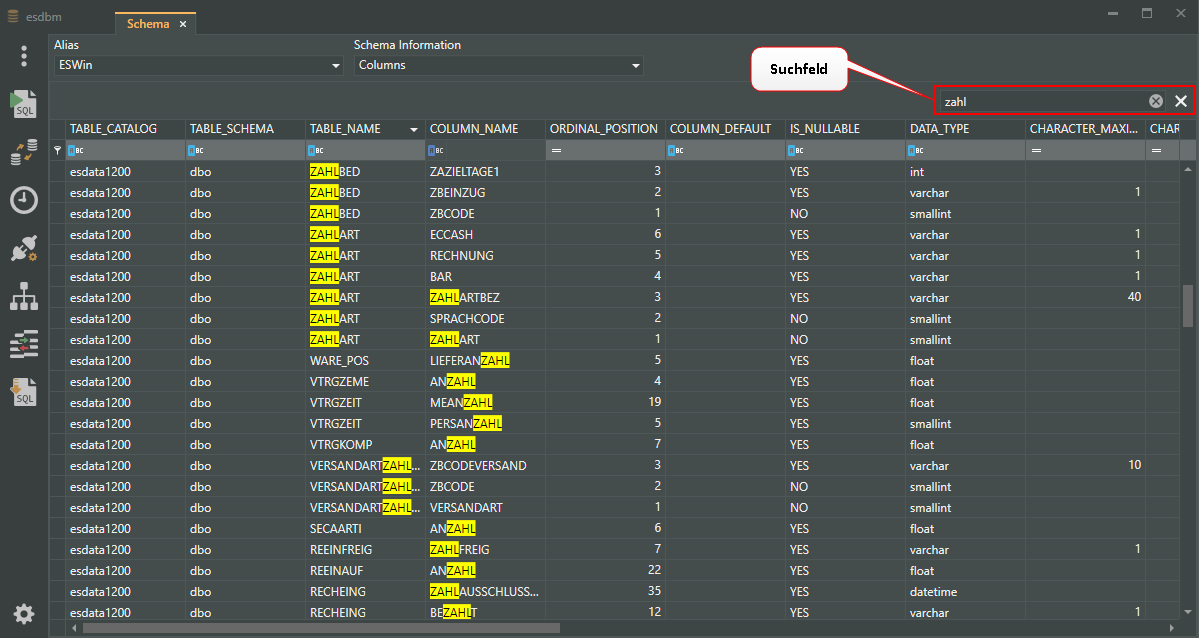Click the vertical scrollbar thumb
The width and height of the screenshot is (1199, 638).
coord(1188,306)
